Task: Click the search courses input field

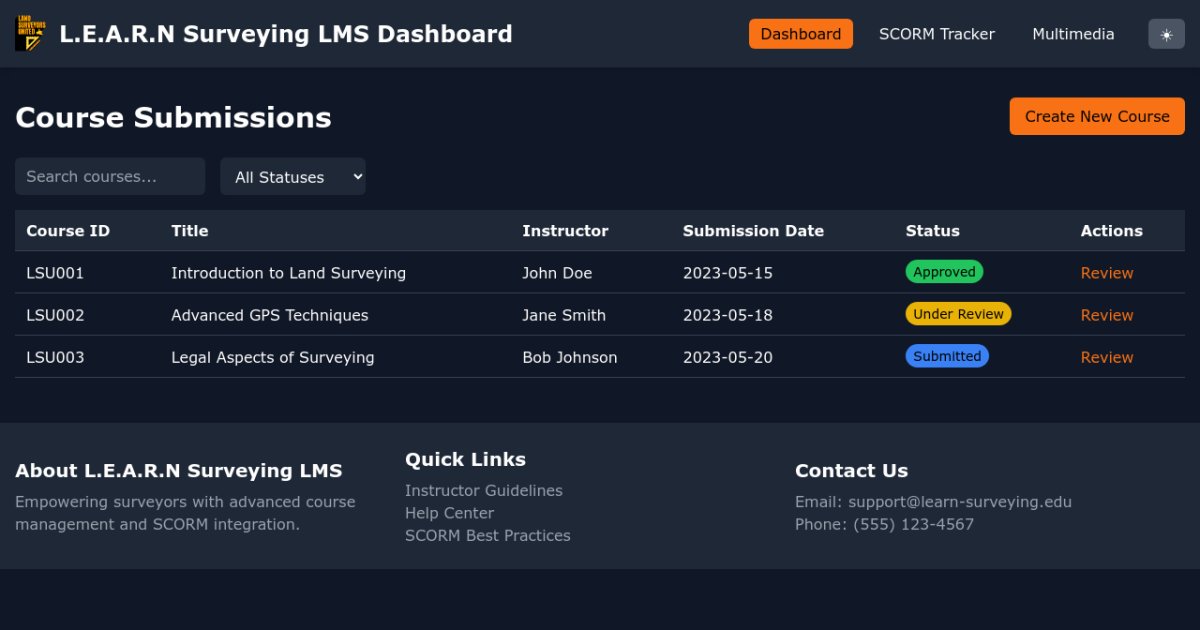Action: [110, 176]
